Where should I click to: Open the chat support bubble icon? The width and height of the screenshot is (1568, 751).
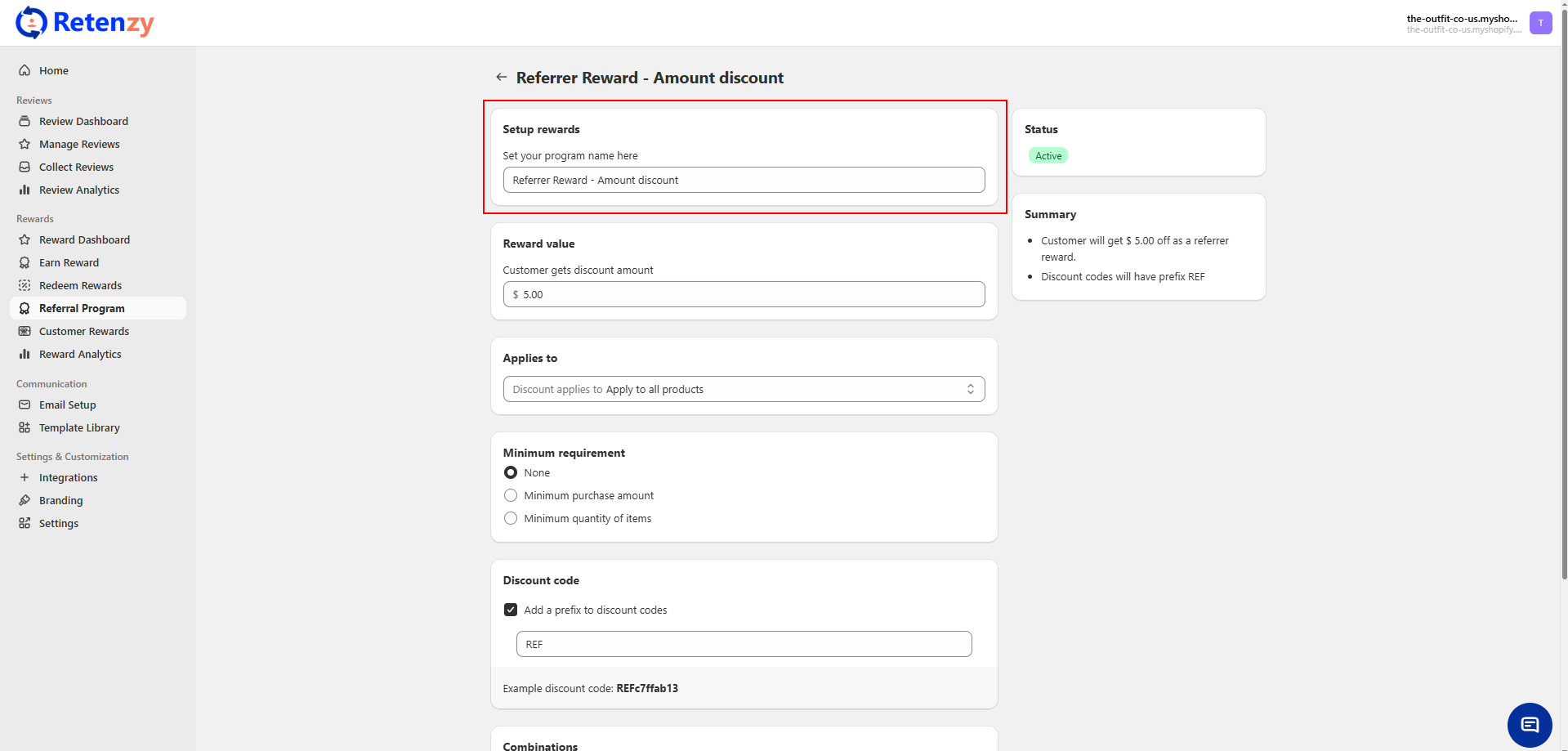coord(1529,724)
